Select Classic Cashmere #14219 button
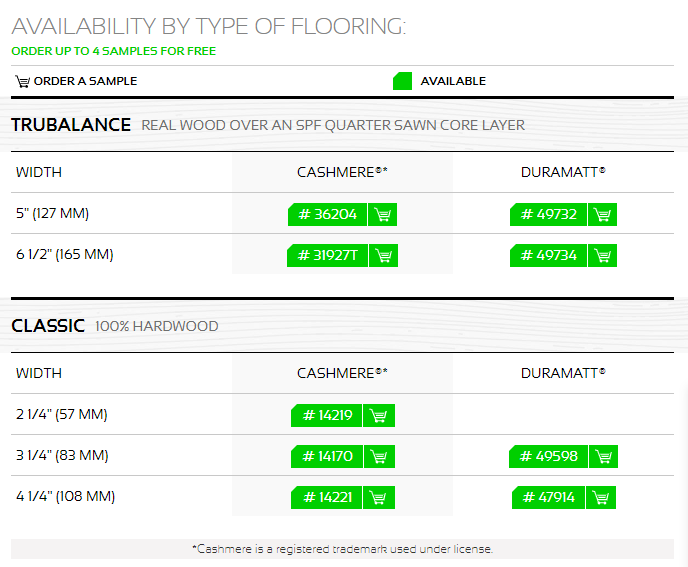The image size is (688, 567). click(x=326, y=416)
